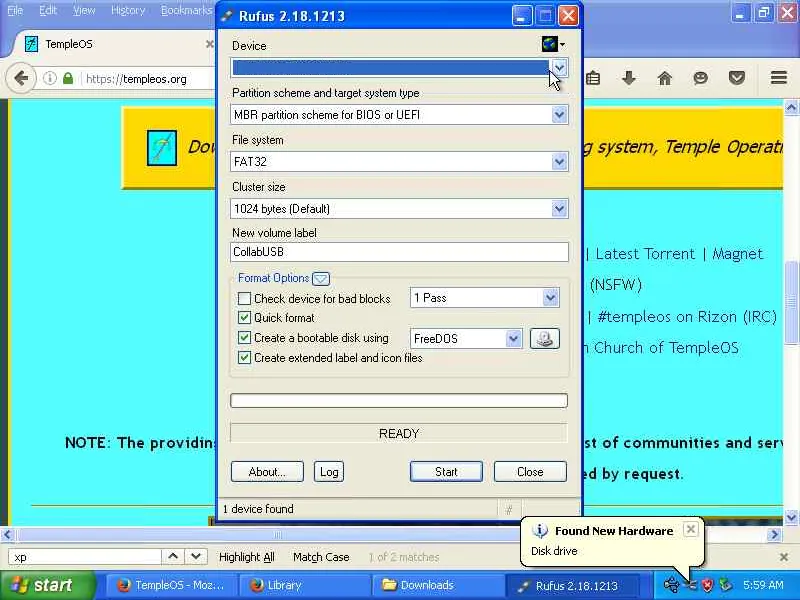Open the Firefox File menu

point(15,11)
